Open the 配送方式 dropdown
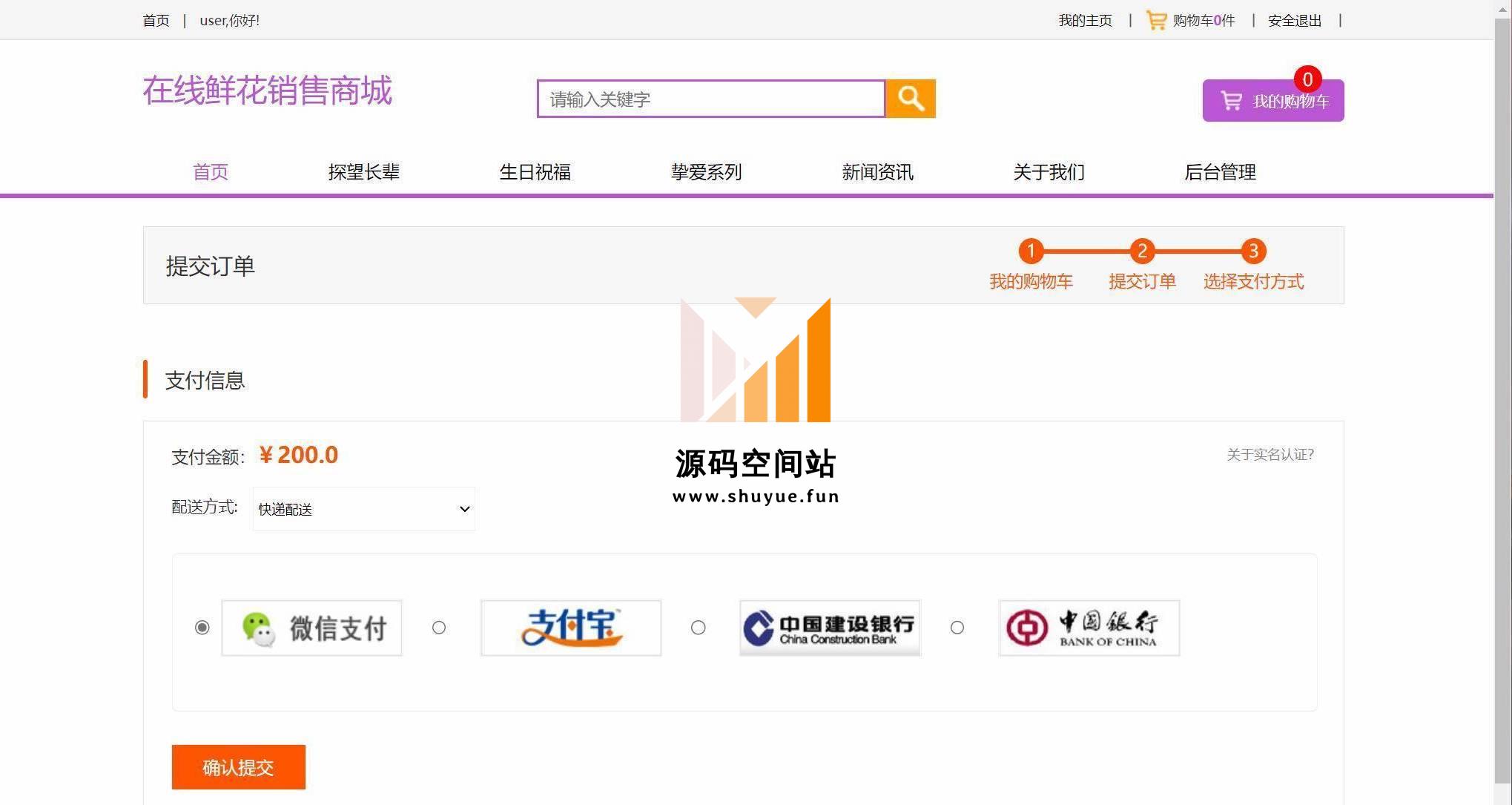Screen dimensions: 1512x805 [363, 509]
